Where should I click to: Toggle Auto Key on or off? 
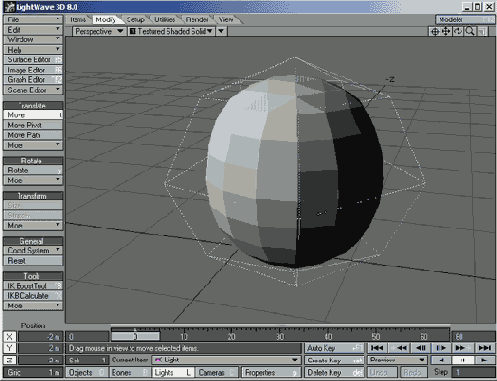coord(334,348)
